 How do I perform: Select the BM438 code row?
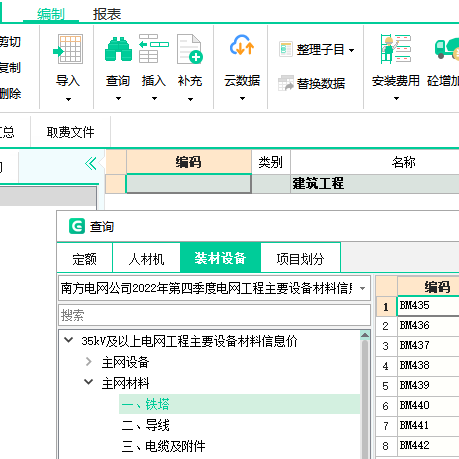coord(428,366)
